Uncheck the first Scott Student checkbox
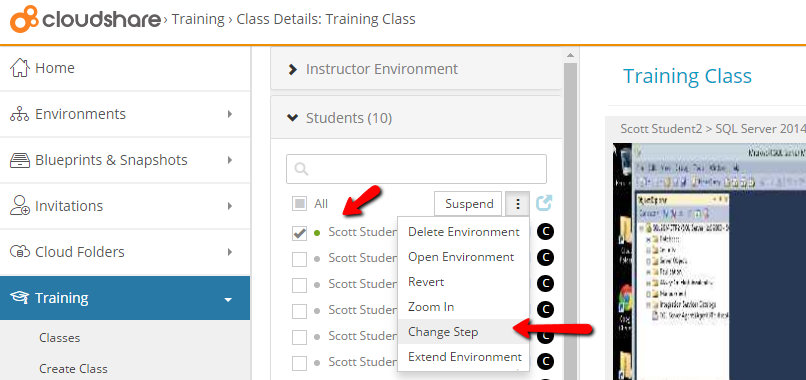The height and width of the screenshot is (380, 806). click(299, 232)
